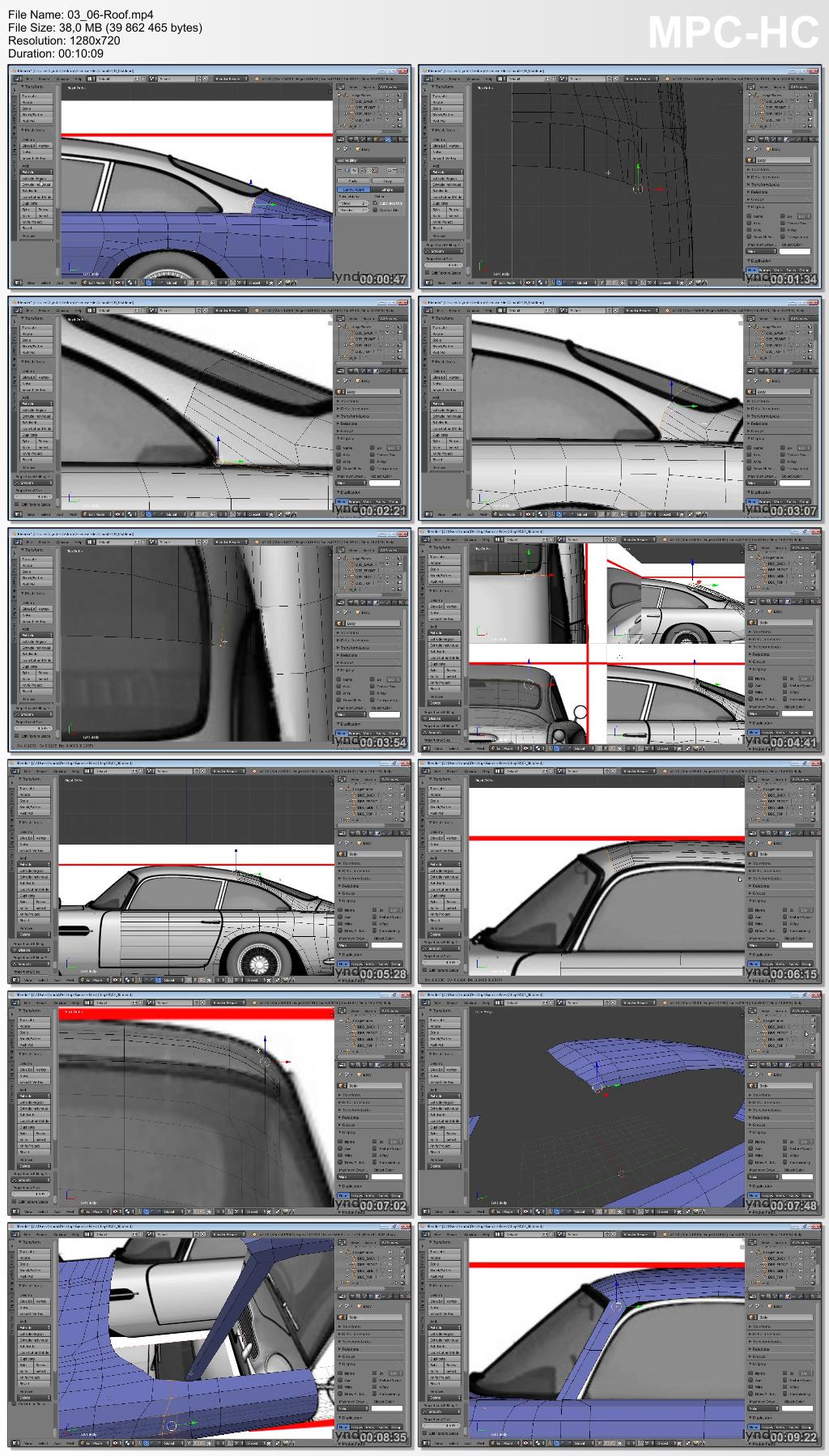Select the thumbnail stamped 00:03:07

(x=620, y=408)
